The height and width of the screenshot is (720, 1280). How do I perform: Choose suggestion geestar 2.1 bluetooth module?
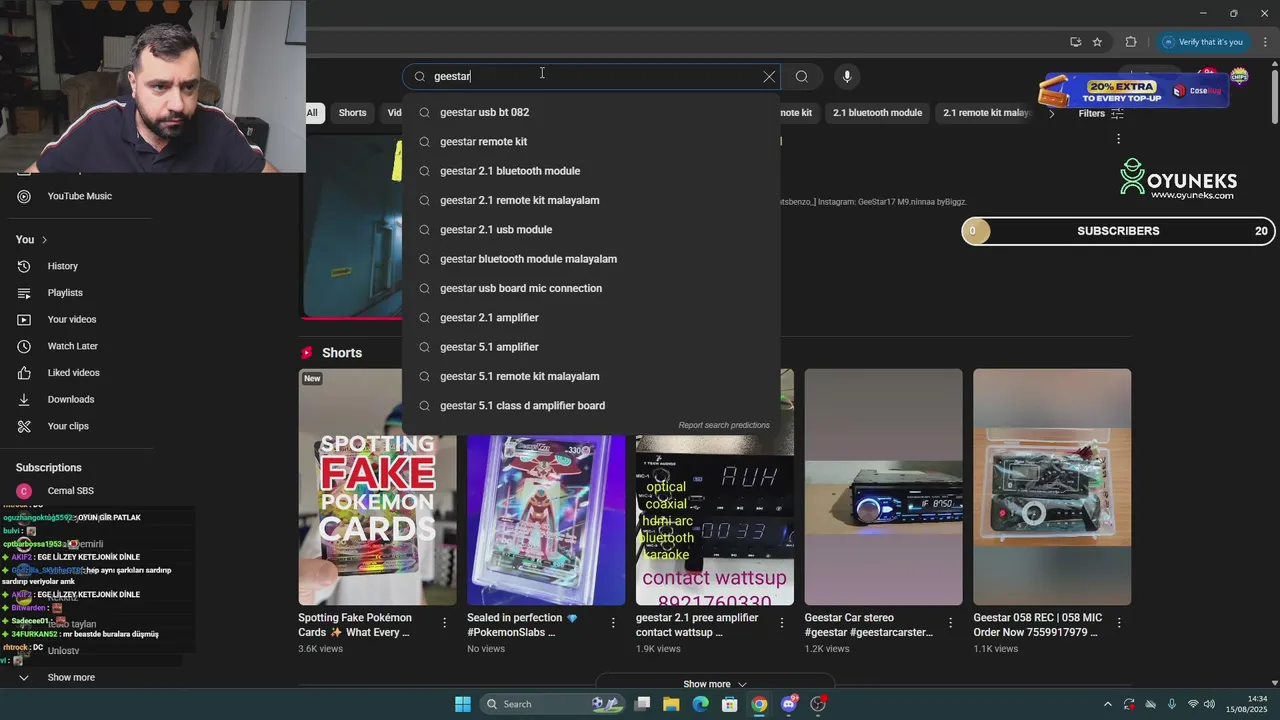coord(590,171)
